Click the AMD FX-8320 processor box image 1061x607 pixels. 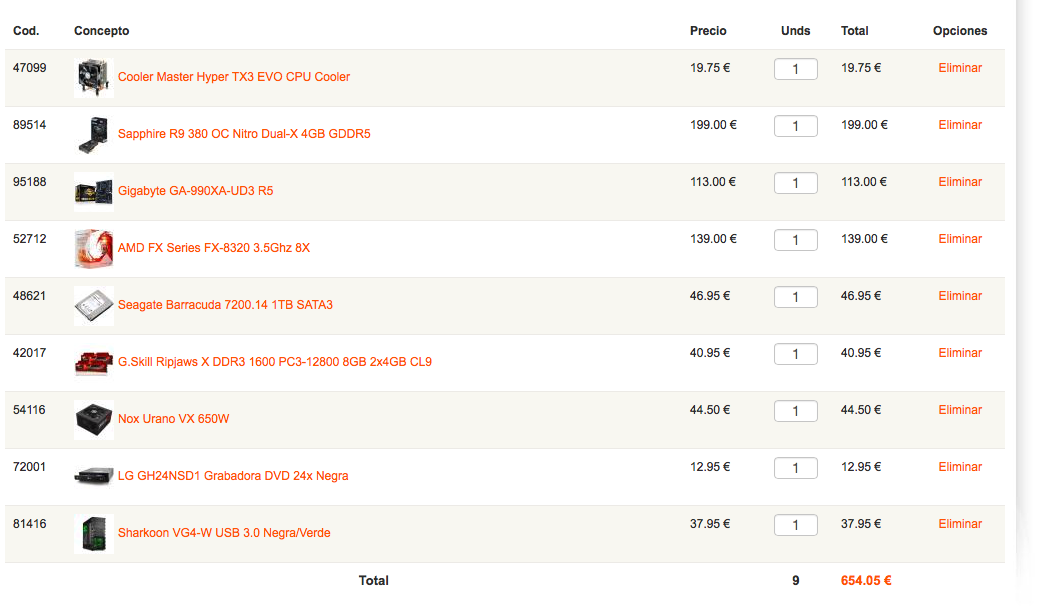tap(93, 248)
